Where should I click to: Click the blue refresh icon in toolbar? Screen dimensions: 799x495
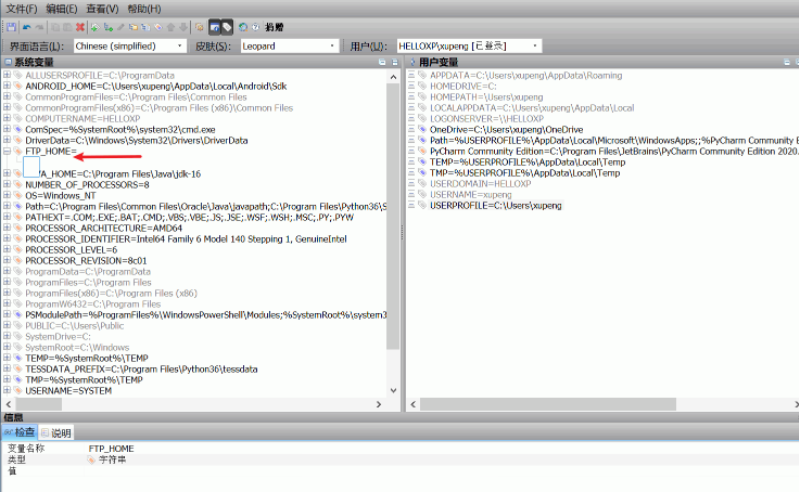(x=243, y=27)
